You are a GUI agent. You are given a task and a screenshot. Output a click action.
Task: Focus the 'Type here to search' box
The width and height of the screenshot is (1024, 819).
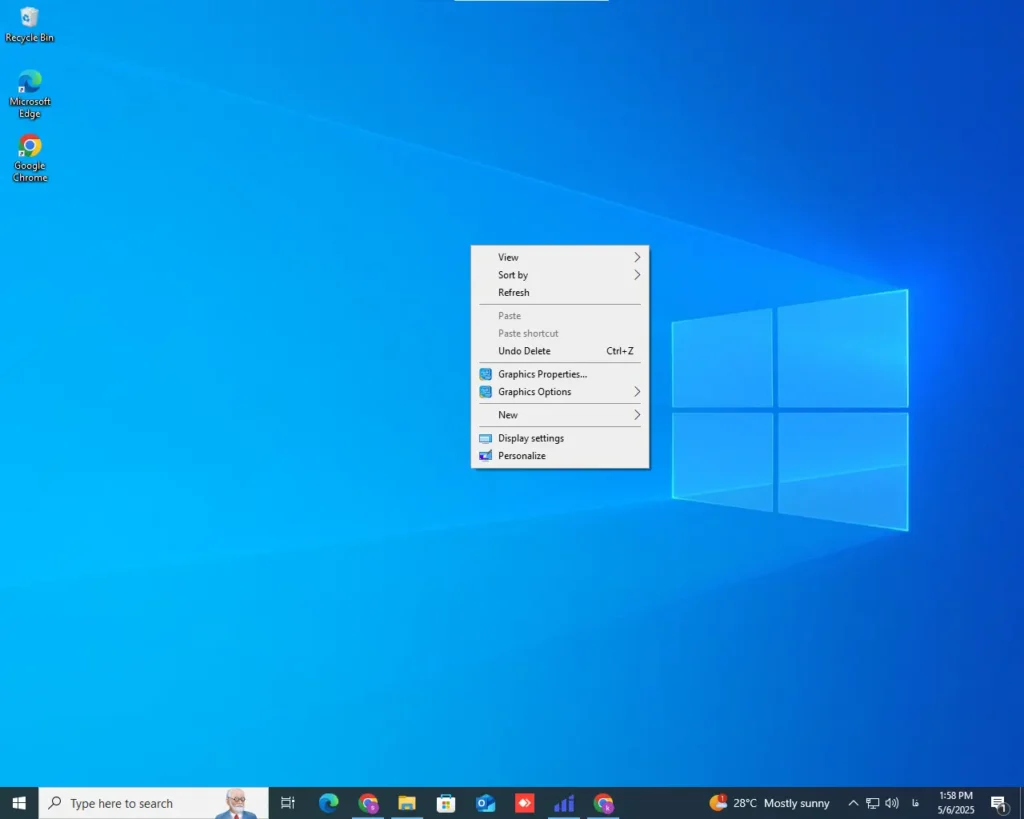[153, 803]
